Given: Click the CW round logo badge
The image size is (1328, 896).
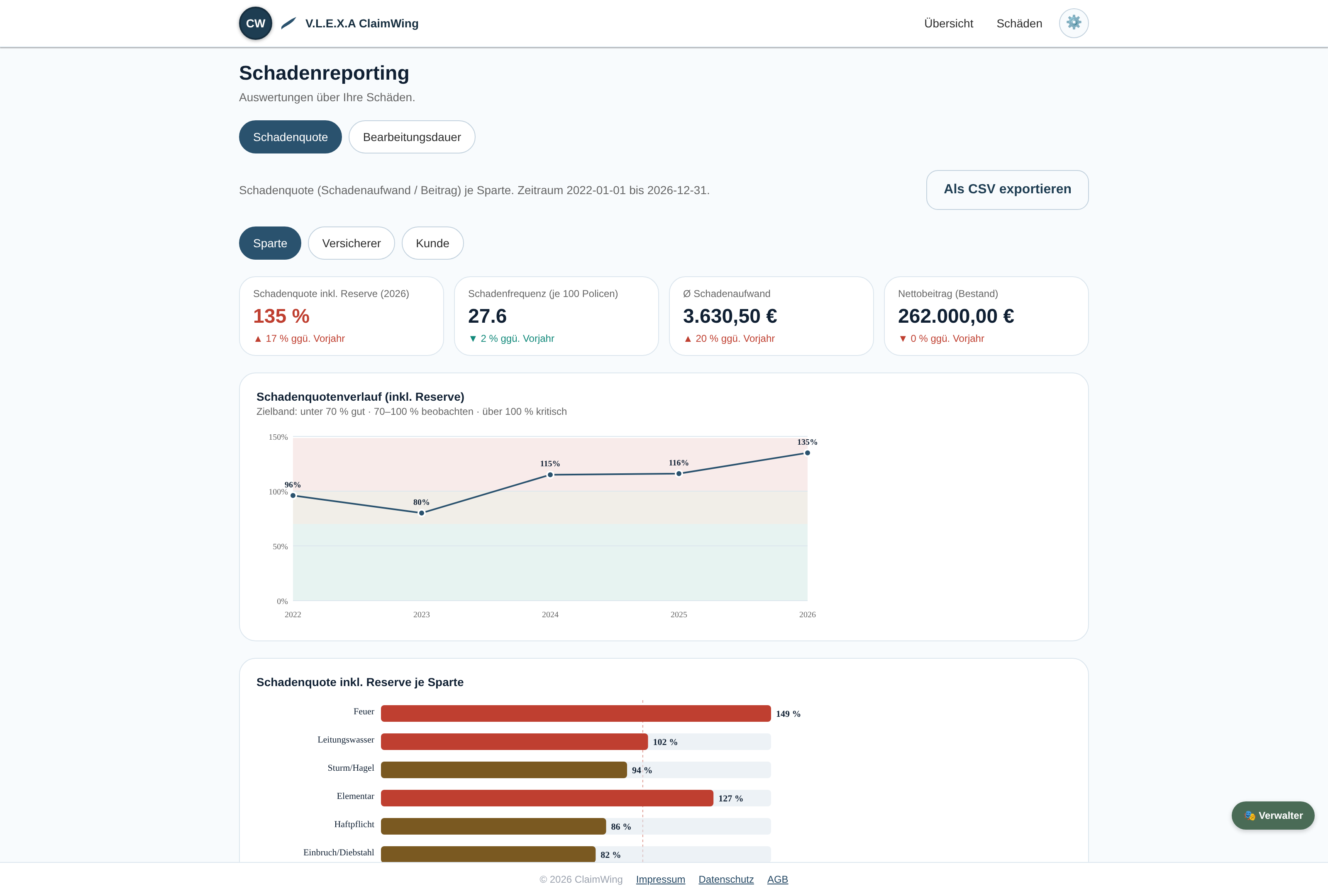Looking at the screenshot, I should (255, 23).
